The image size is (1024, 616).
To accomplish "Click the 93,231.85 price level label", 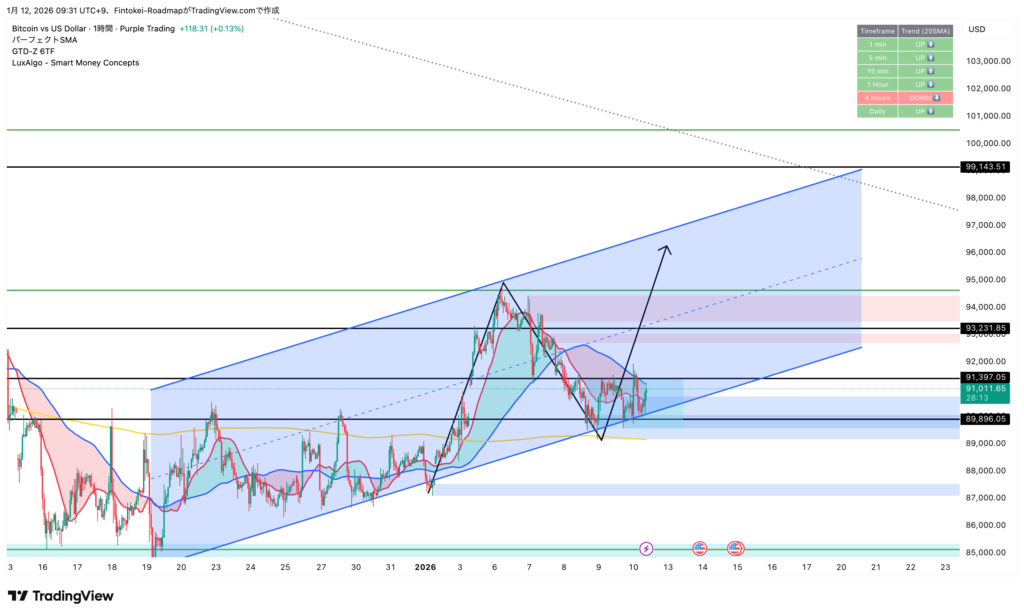I will pyautogui.click(x=984, y=328).
